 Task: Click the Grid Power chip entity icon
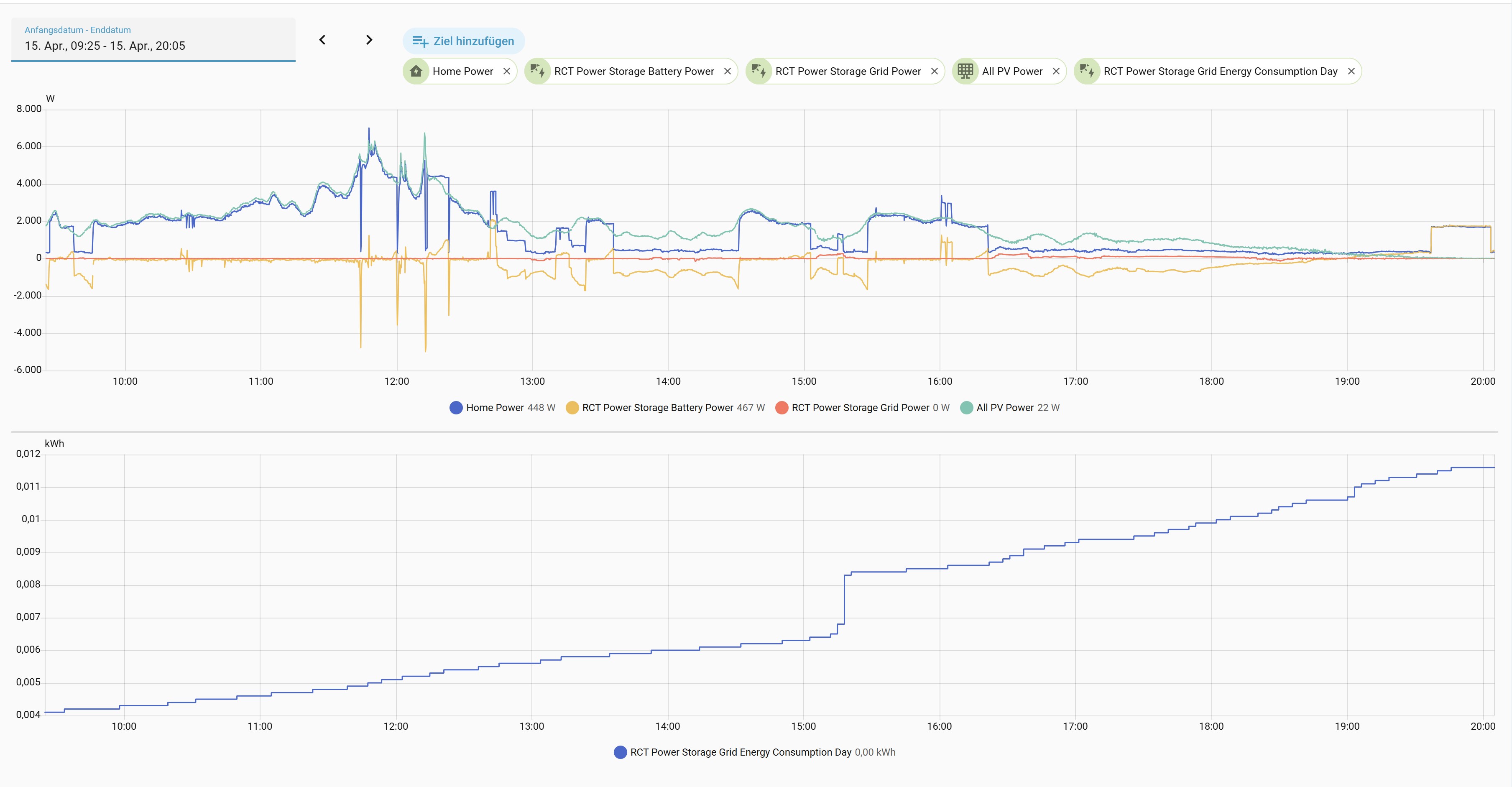pyautogui.click(x=759, y=72)
